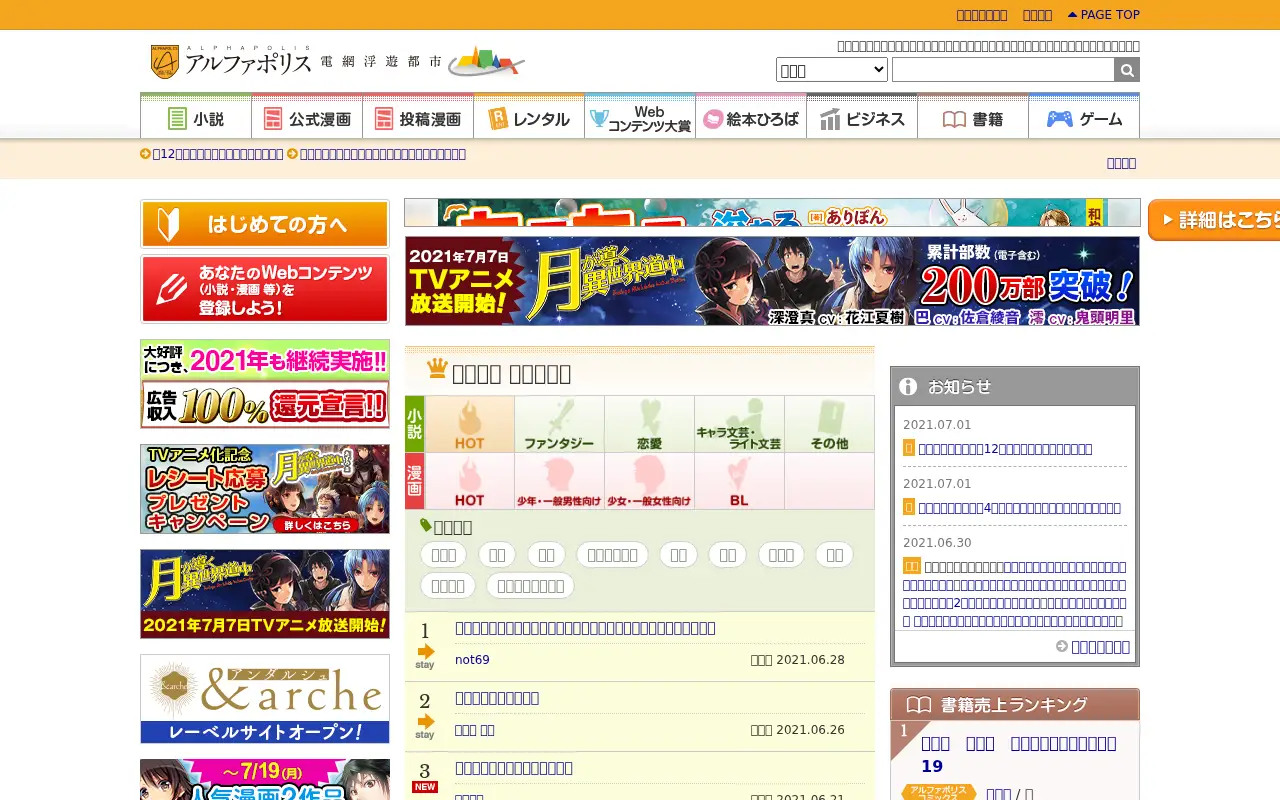This screenshot has width=1280, height=800.
Task: Click the magnifier search button
Action: [1127, 70]
